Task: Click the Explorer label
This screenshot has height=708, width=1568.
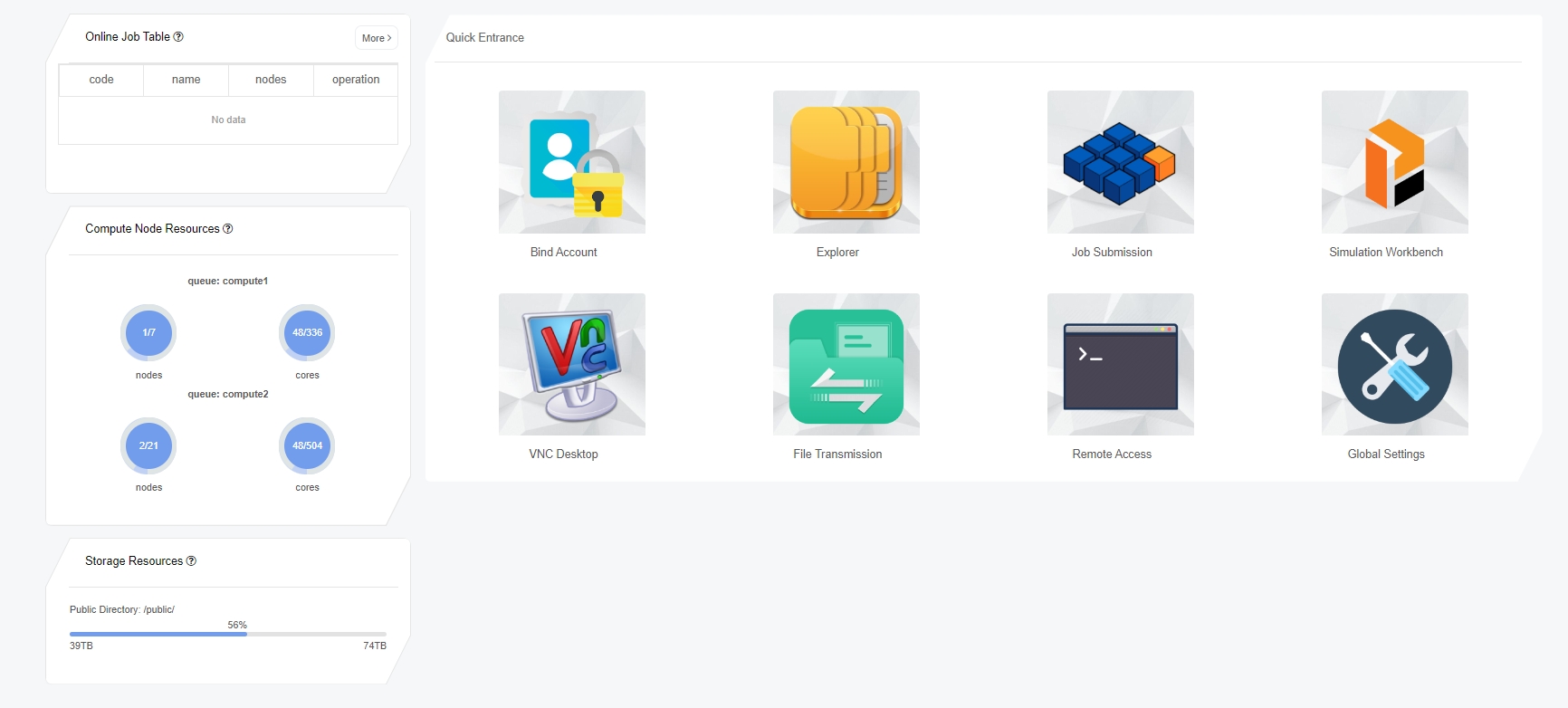Action: click(837, 253)
